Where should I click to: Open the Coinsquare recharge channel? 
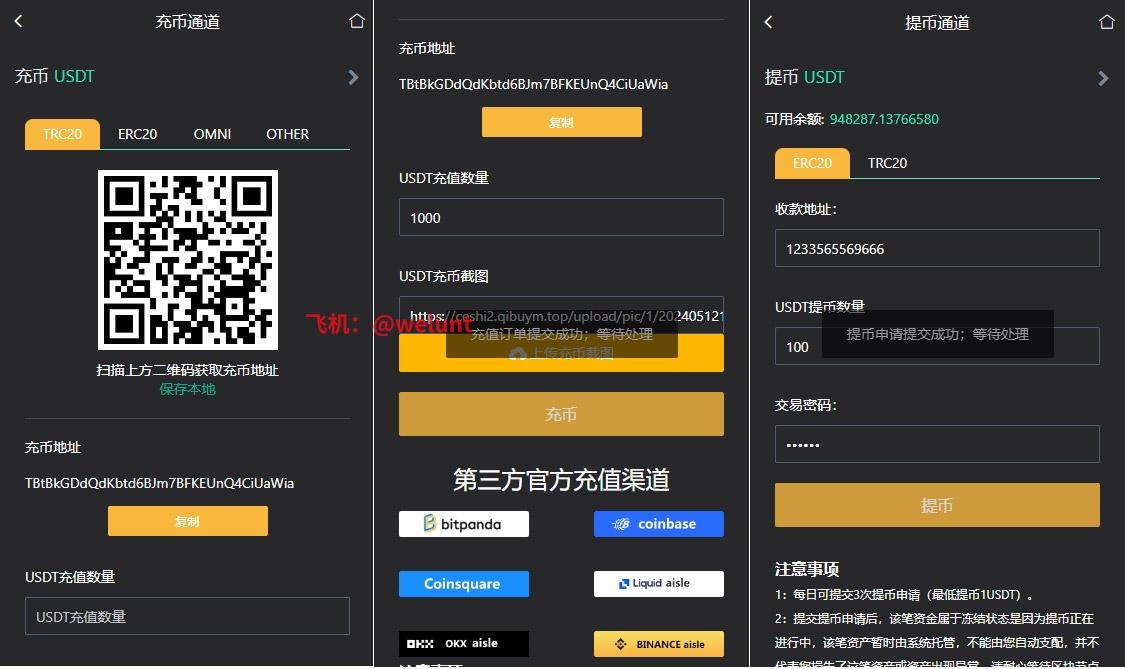pyautogui.click(x=463, y=584)
